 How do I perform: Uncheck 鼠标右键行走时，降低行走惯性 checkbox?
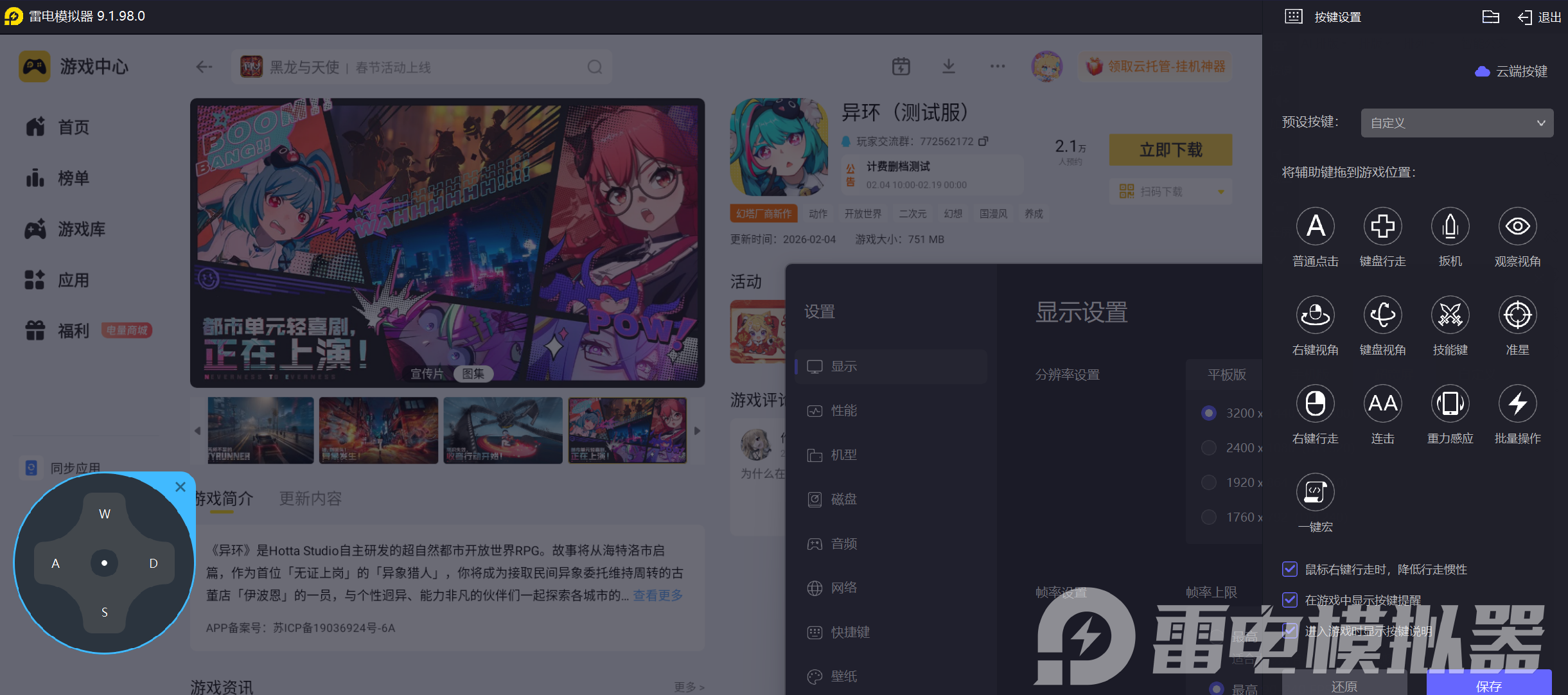[x=1289, y=569]
